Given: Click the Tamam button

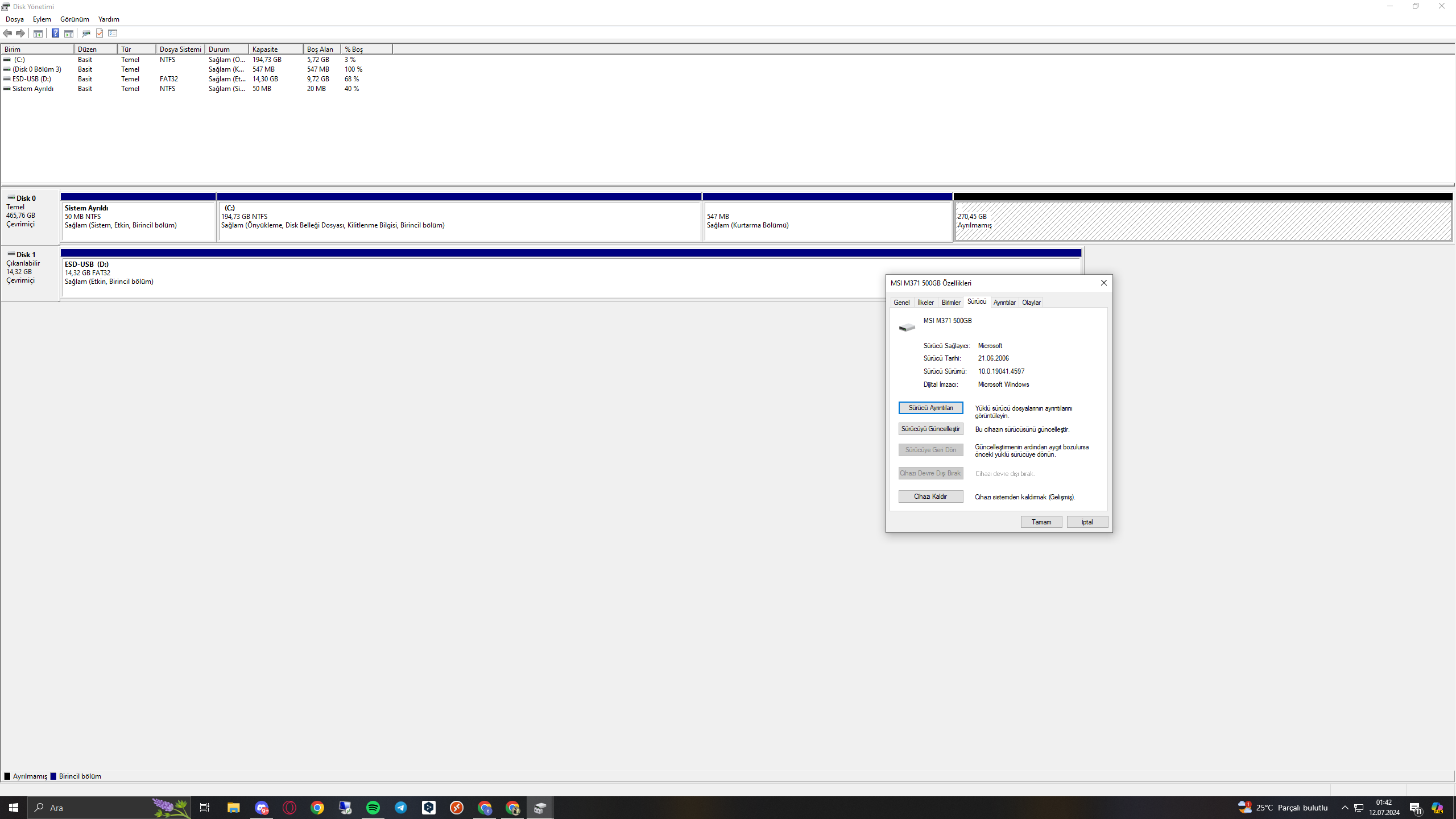Looking at the screenshot, I should pos(1041,522).
